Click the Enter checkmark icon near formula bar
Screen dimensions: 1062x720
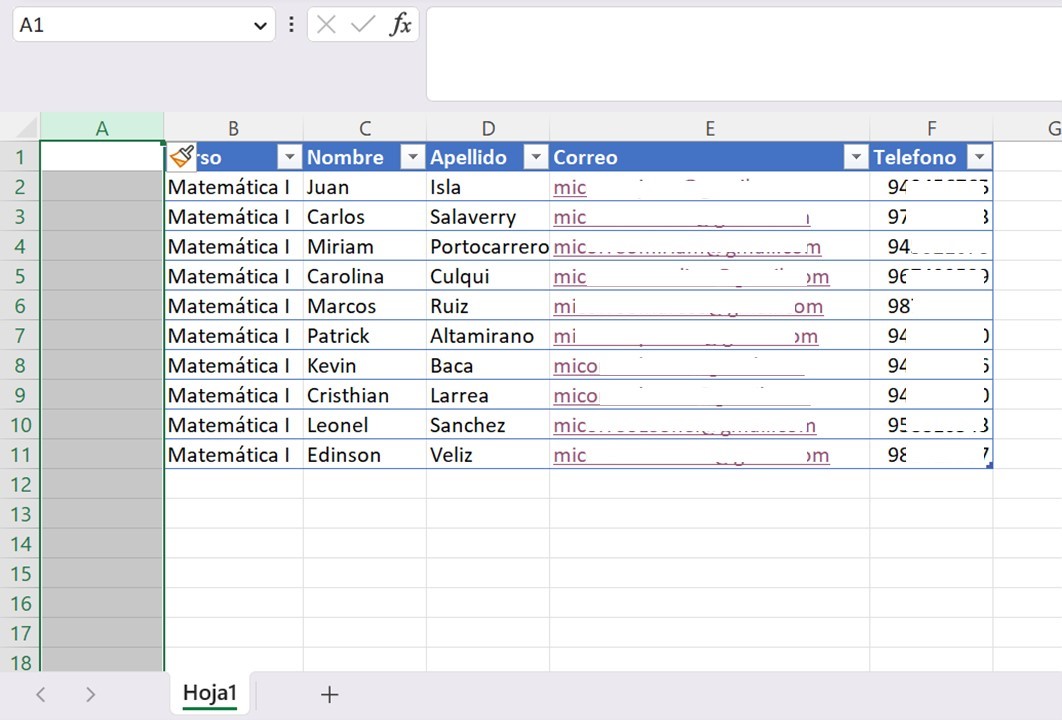[364, 25]
